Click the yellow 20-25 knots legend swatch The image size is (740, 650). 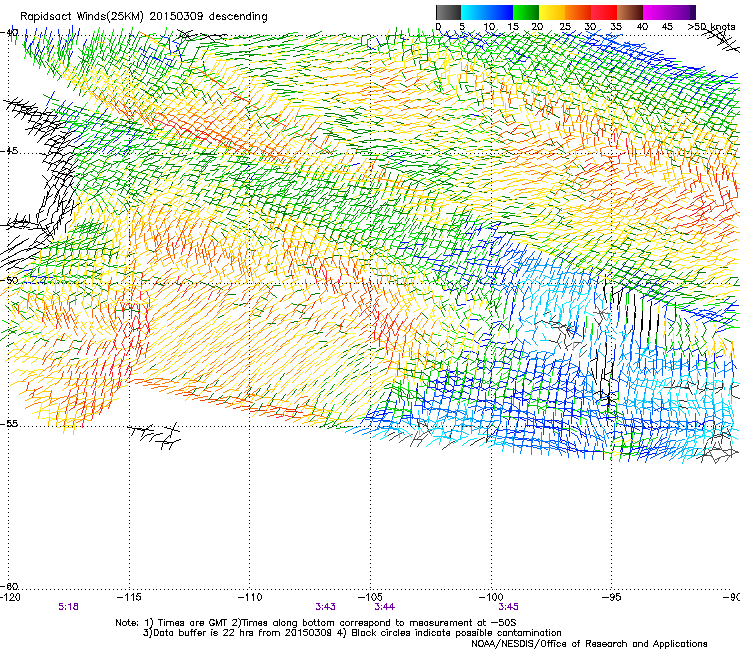pos(552,12)
